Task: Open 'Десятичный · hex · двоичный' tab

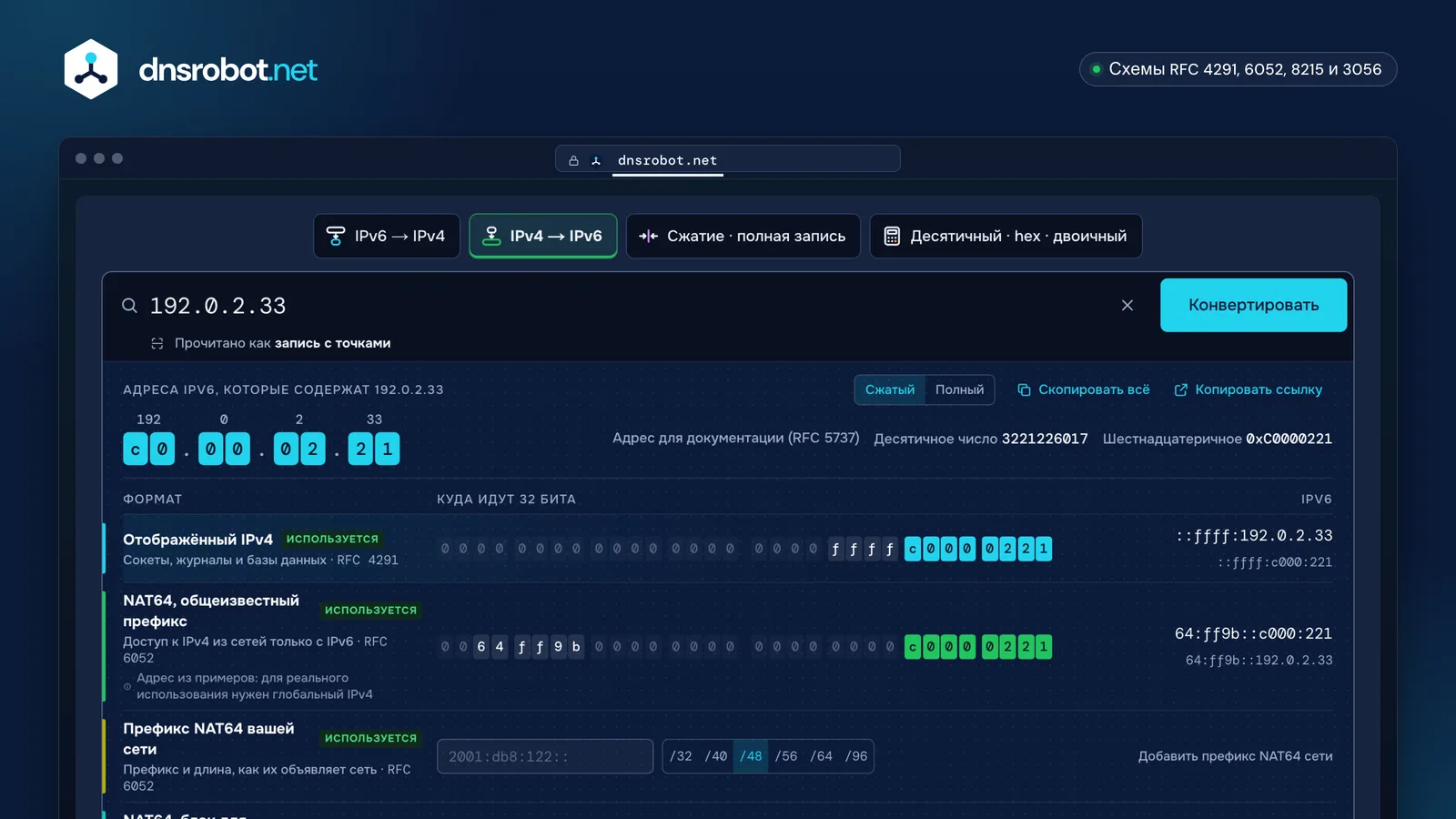Action: pyautogui.click(x=1006, y=236)
